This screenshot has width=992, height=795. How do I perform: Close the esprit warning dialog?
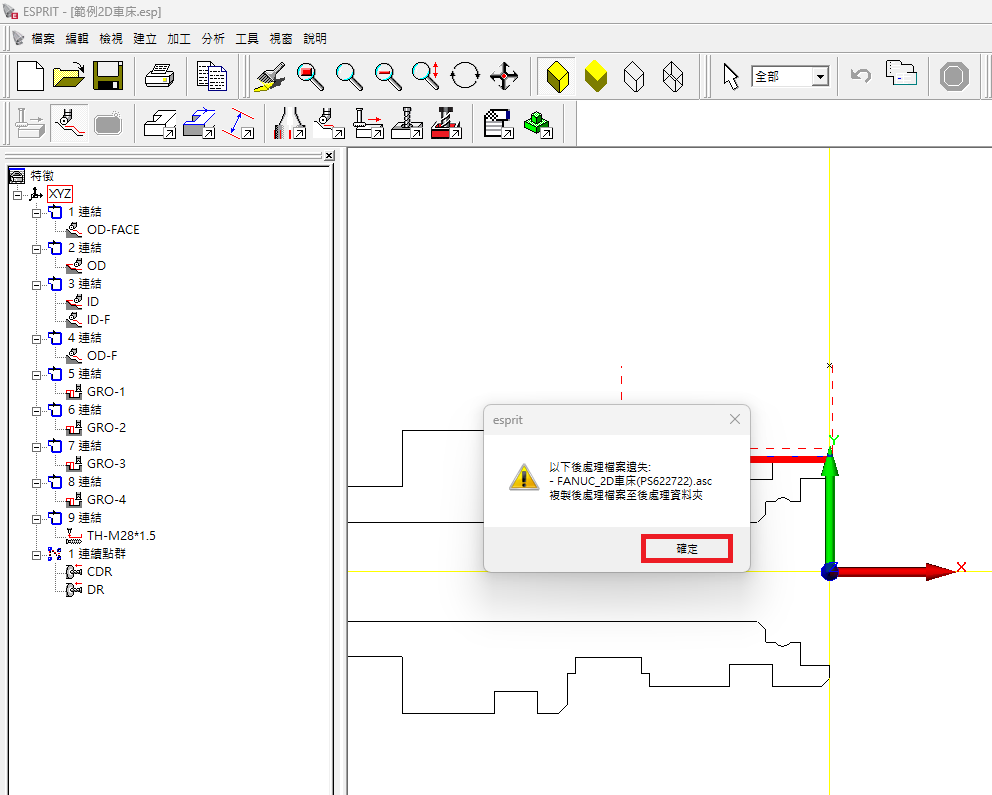tap(735, 419)
